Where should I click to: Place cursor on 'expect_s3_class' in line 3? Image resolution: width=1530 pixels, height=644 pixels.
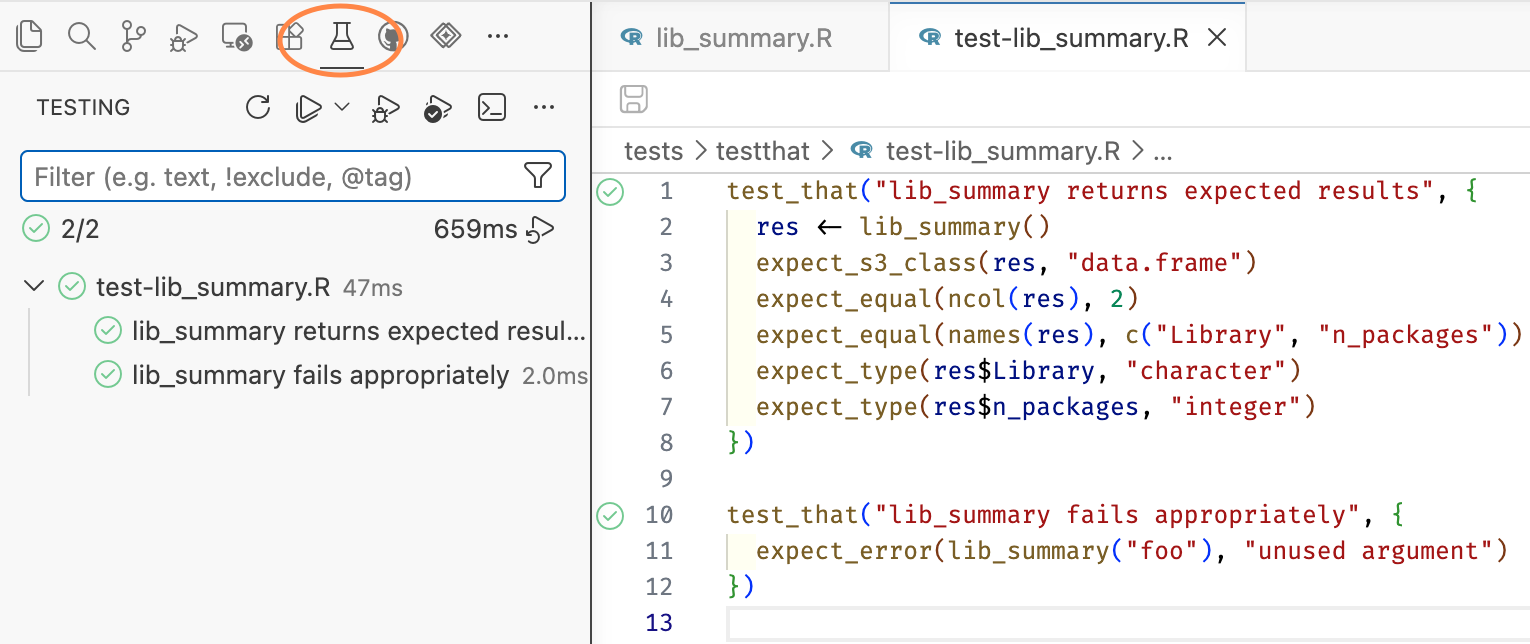point(866,263)
